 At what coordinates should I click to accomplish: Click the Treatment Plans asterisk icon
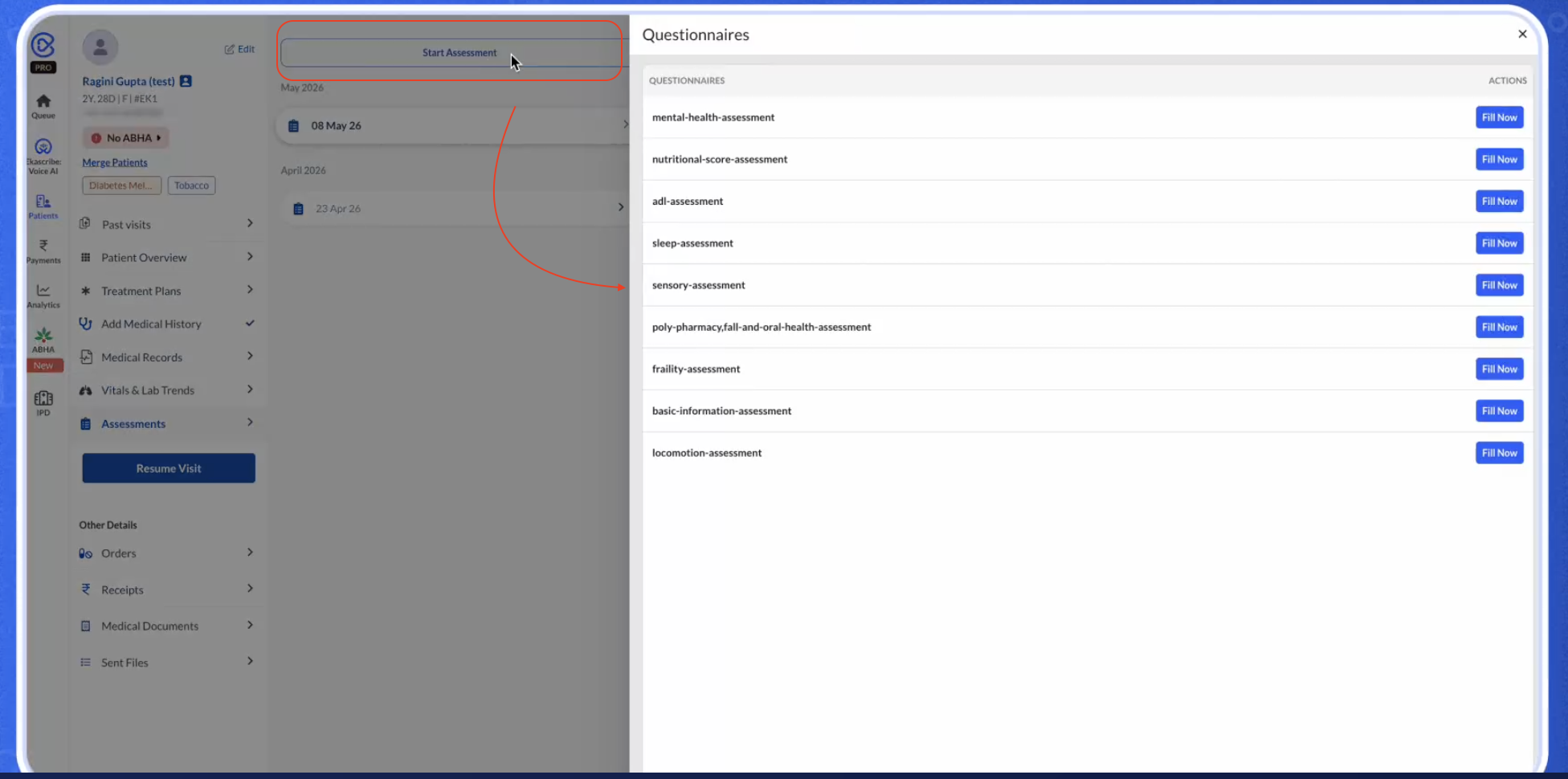[x=85, y=291]
